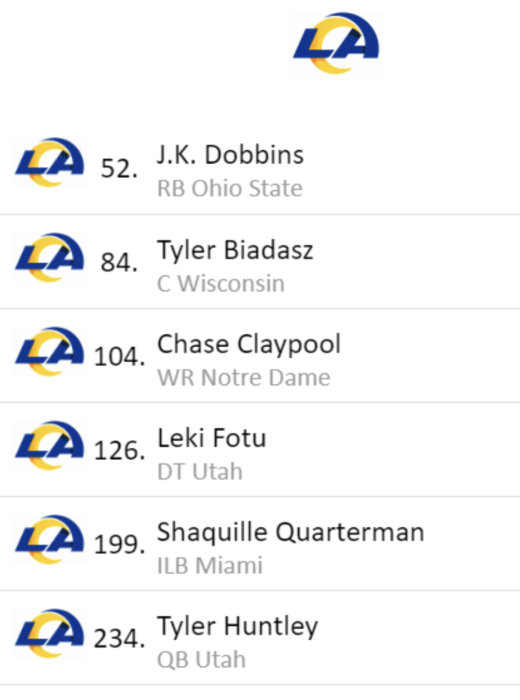Click Rams logo beside pick 234
The width and height of the screenshot is (520, 700).
(x=50, y=633)
